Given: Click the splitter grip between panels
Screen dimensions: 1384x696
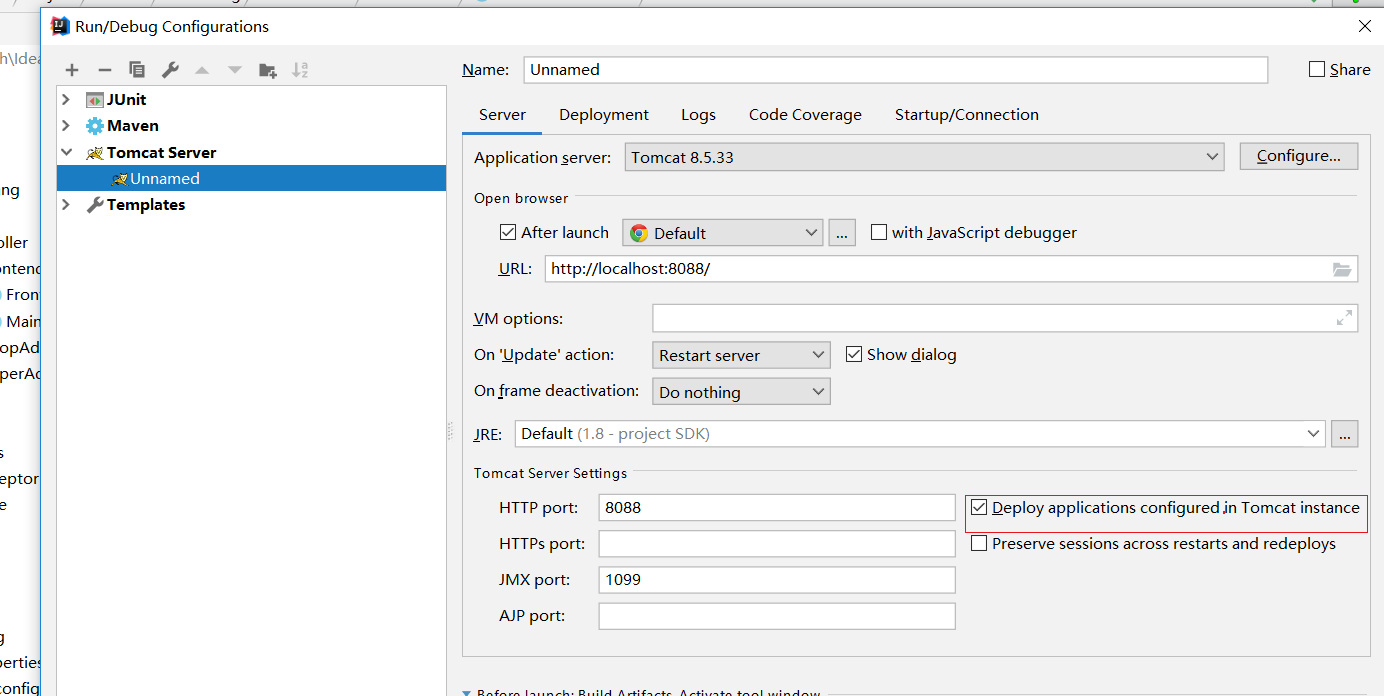Looking at the screenshot, I should [x=450, y=432].
